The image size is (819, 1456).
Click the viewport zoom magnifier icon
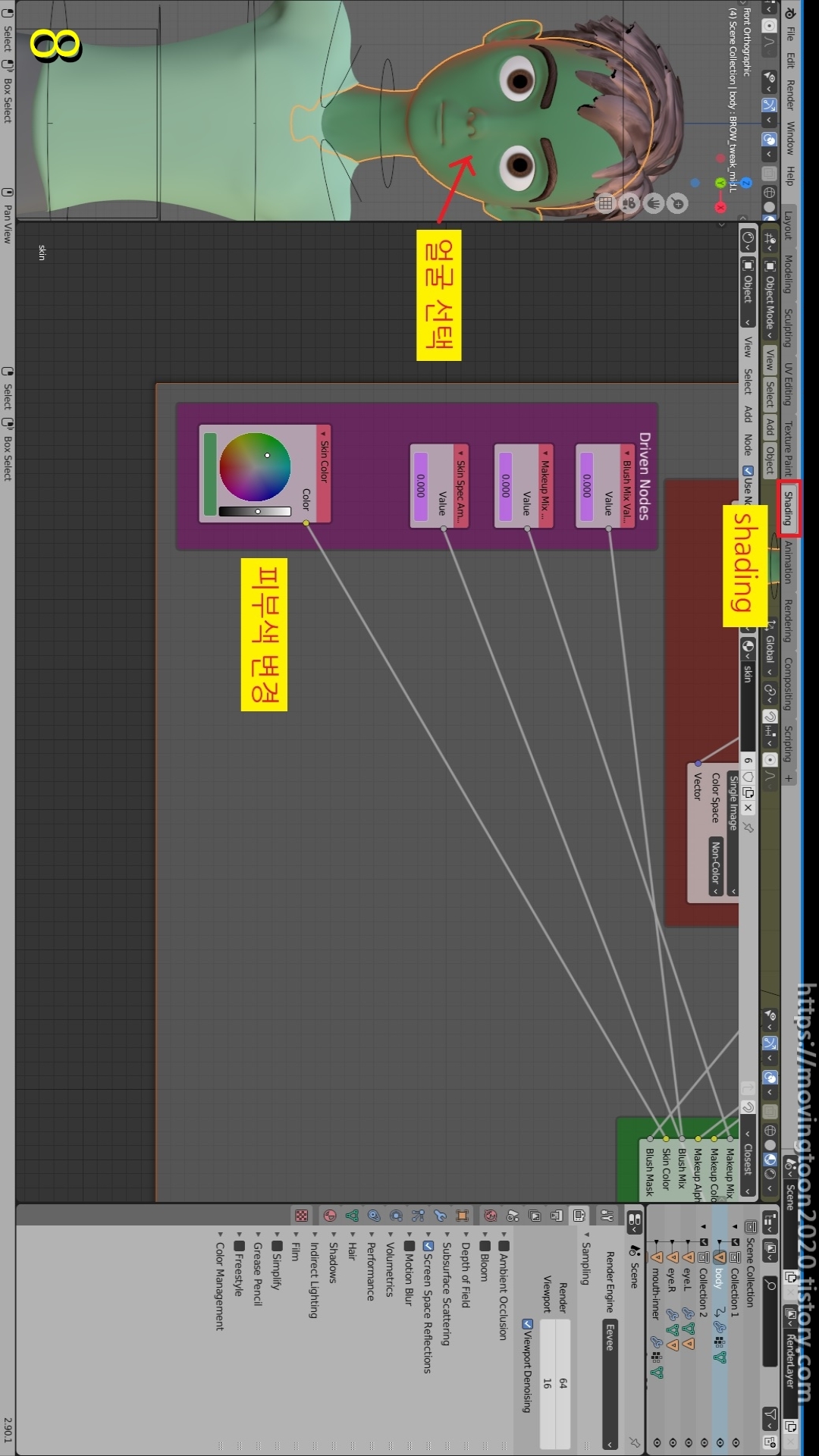pyautogui.click(x=678, y=202)
